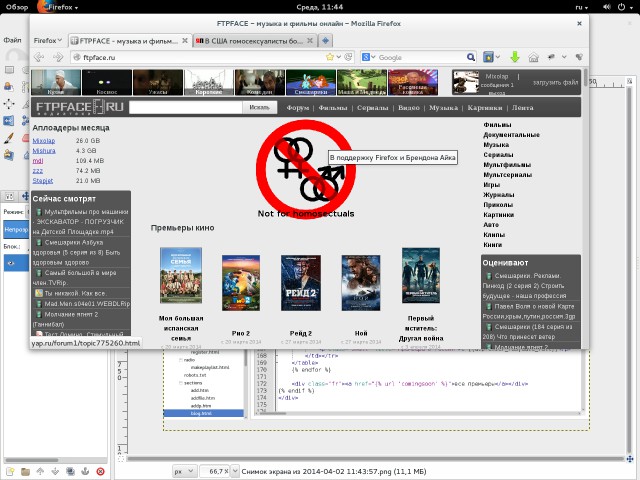This screenshot has width=640, height=480.
Task: Open uploader Stapjet profile link
Action: click(x=43, y=180)
